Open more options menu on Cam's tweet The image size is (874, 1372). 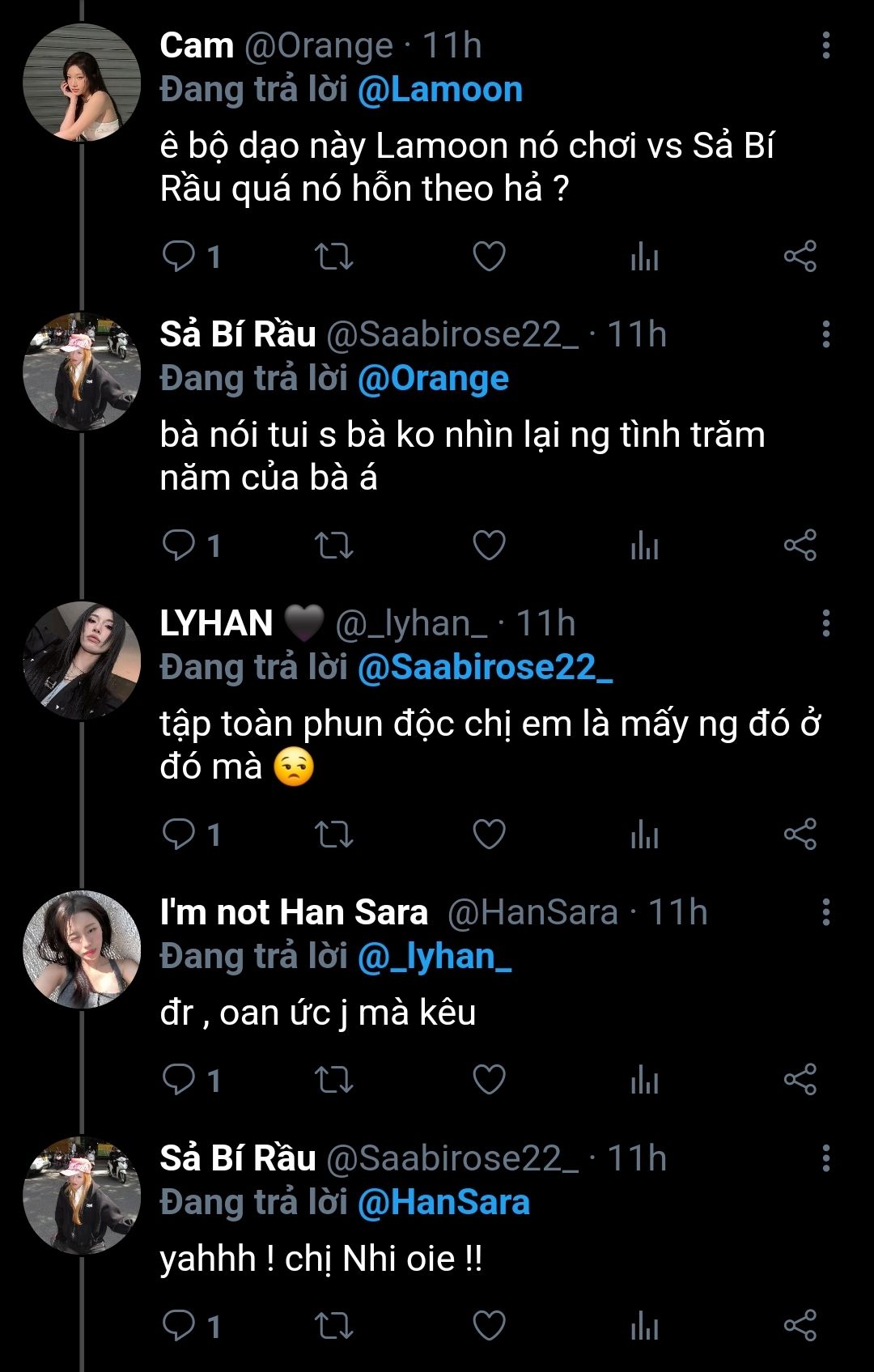tap(825, 45)
